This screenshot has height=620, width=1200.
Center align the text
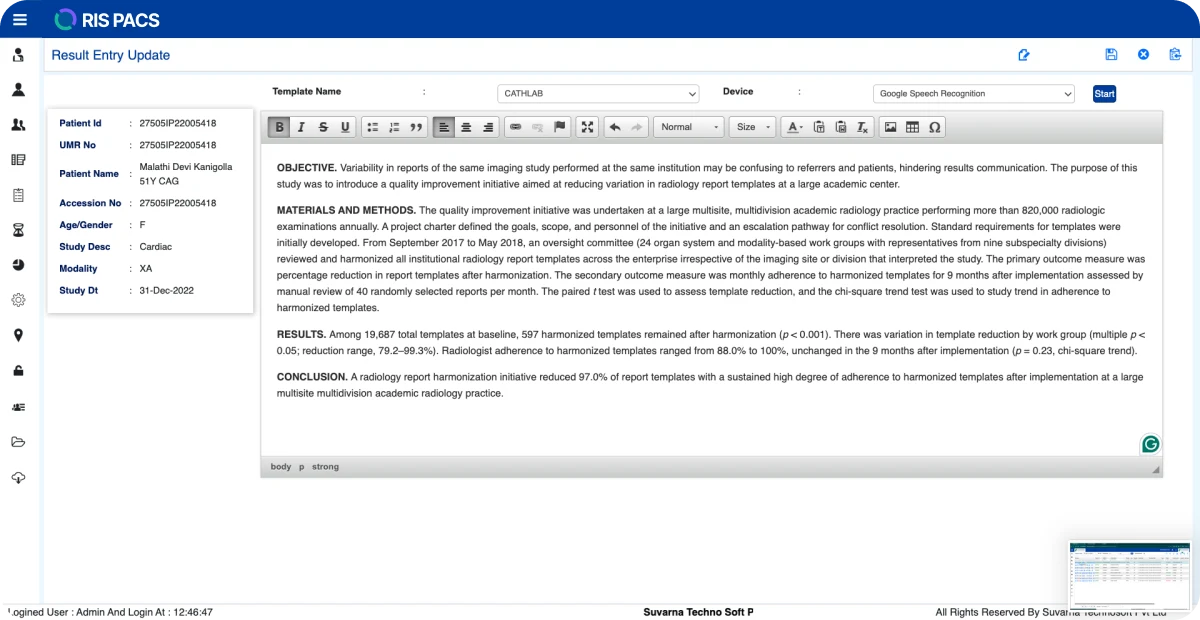click(466, 127)
